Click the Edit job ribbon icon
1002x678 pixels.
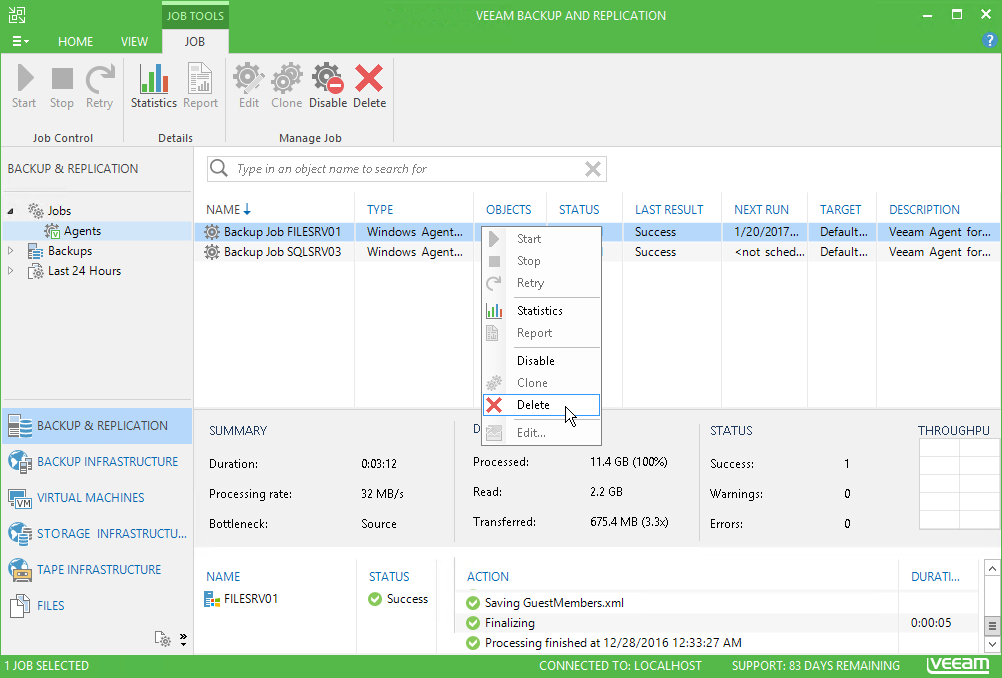click(249, 86)
